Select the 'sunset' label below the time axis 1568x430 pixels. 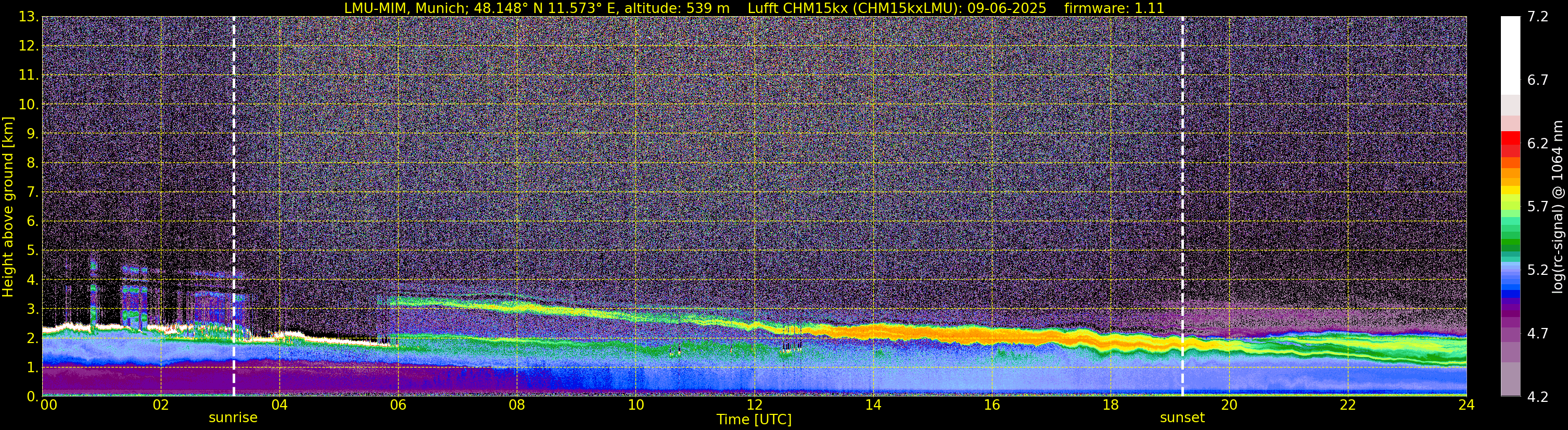pos(1182,418)
